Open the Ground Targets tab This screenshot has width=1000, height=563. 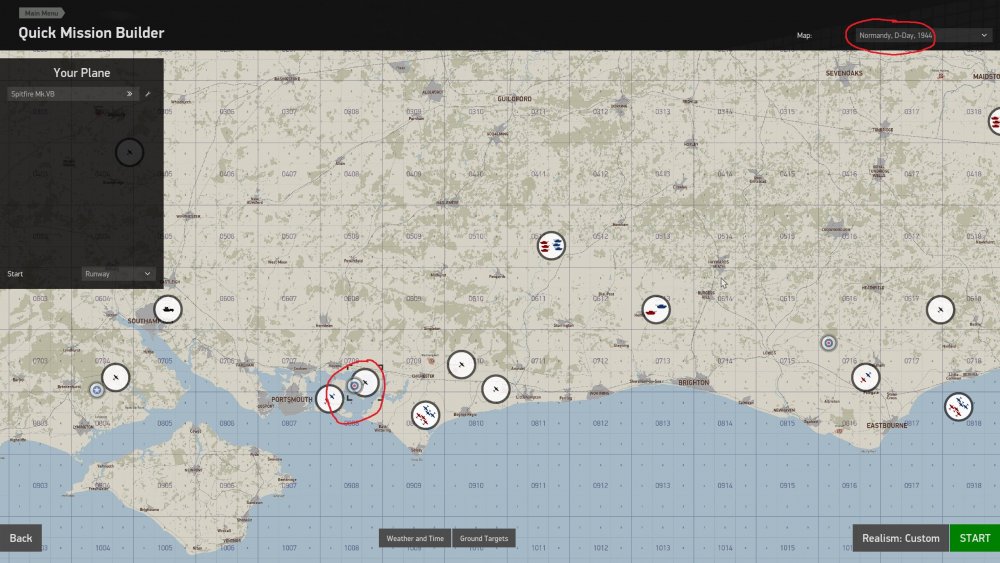pyautogui.click(x=483, y=538)
